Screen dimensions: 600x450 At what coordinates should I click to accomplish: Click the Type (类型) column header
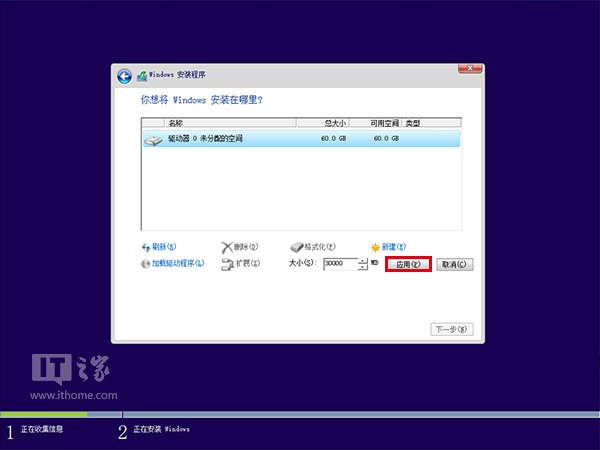click(431, 123)
